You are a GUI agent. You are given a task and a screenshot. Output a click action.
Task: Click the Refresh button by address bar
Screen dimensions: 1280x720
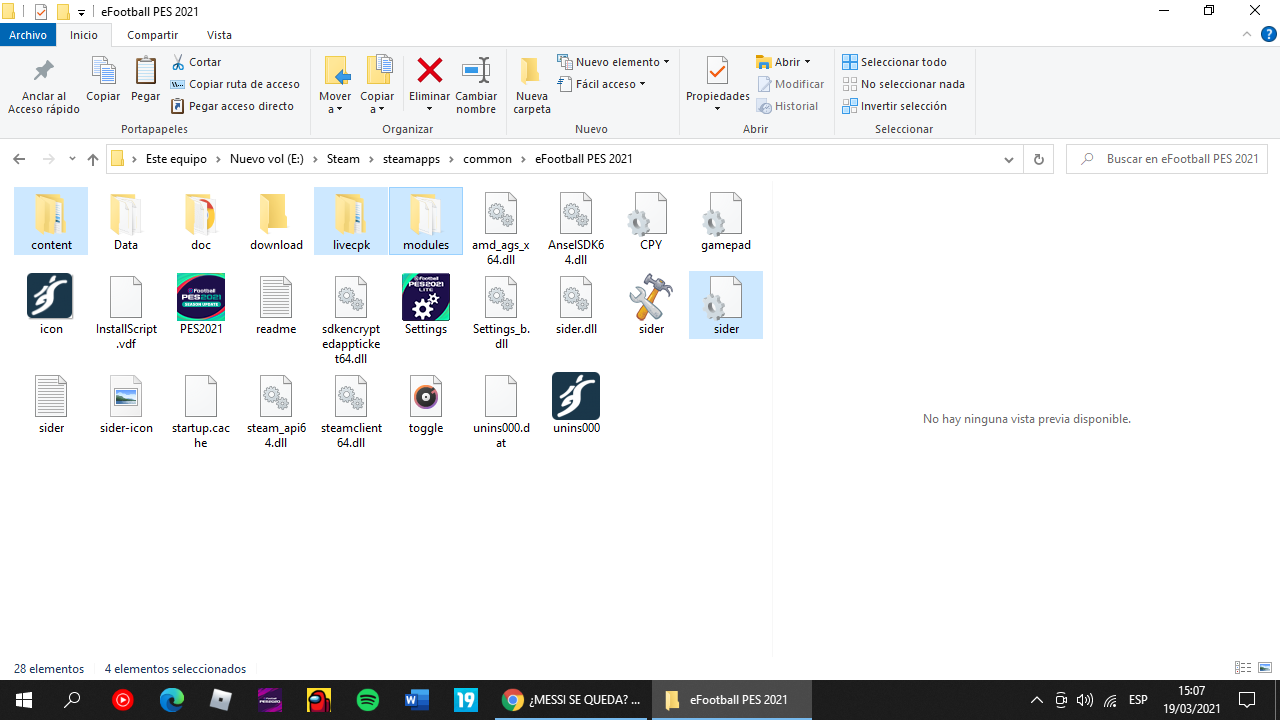click(1038, 159)
